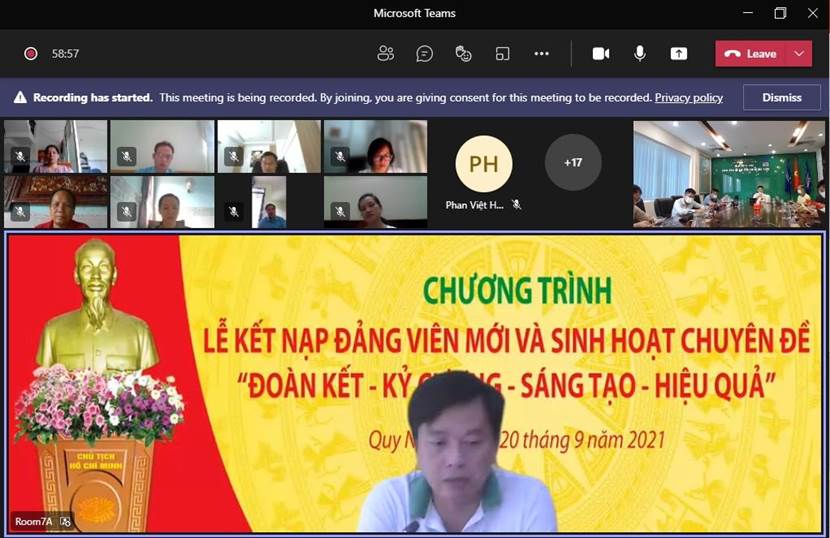Open the meeting chat icon
The height and width of the screenshot is (538, 830).
[x=425, y=53]
